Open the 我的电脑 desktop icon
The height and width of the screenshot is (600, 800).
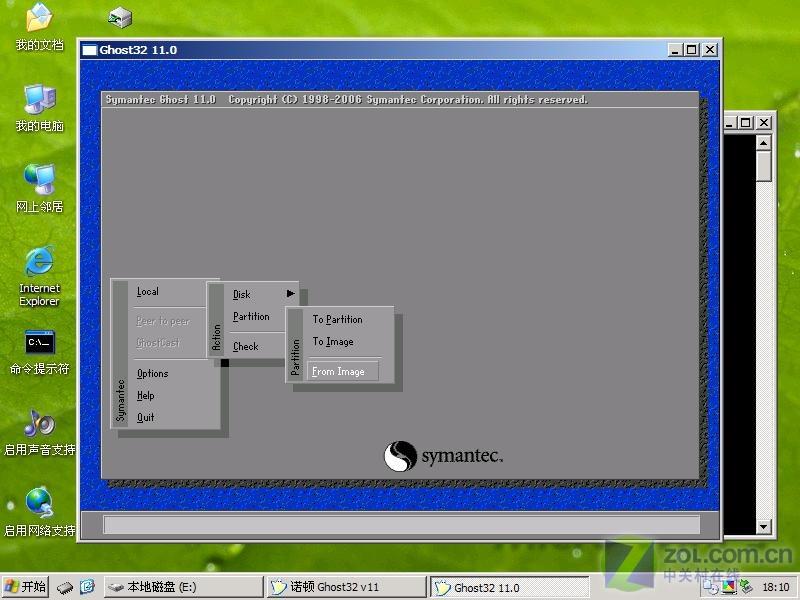coord(39,108)
